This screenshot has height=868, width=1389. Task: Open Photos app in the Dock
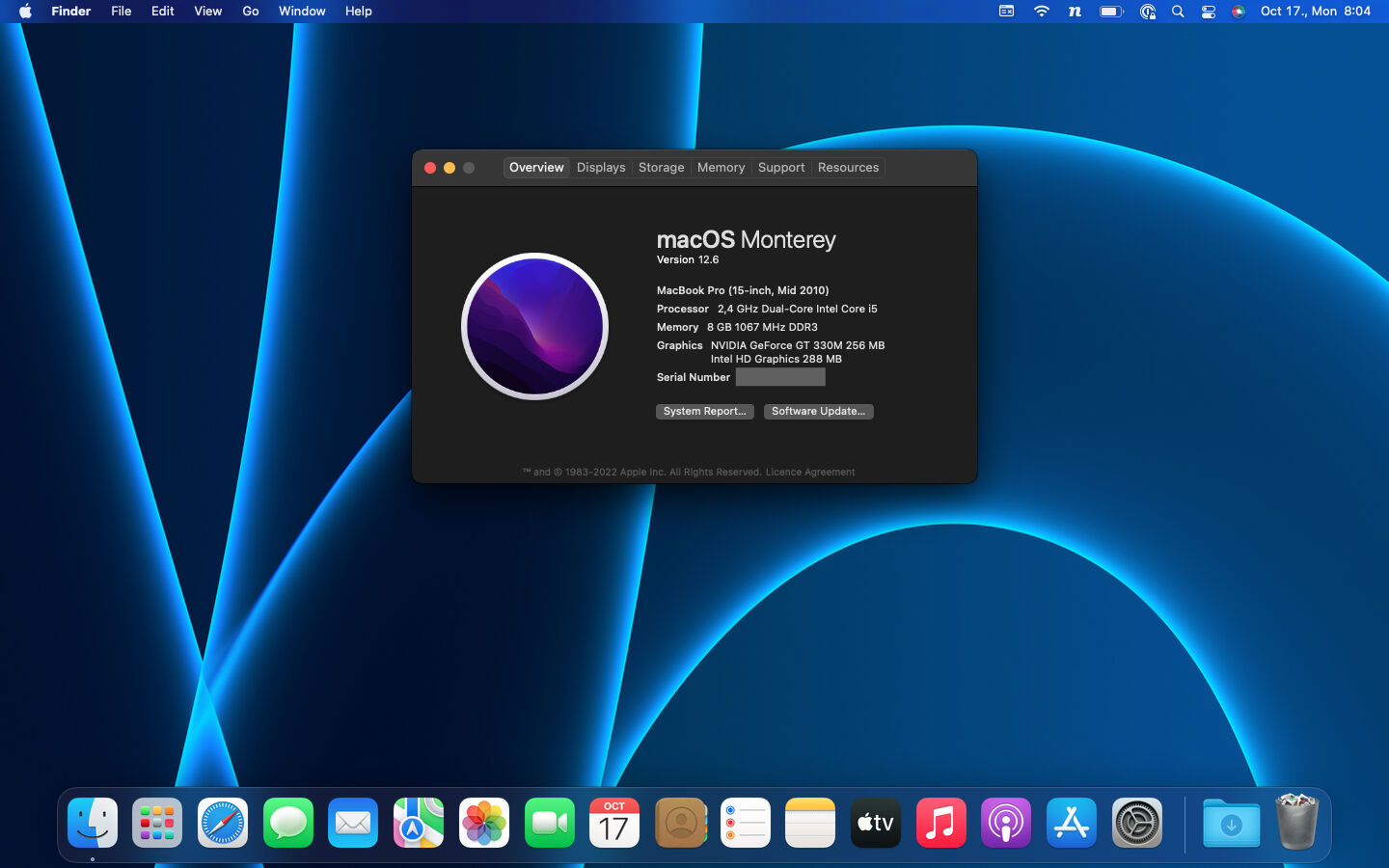(x=484, y=823)
